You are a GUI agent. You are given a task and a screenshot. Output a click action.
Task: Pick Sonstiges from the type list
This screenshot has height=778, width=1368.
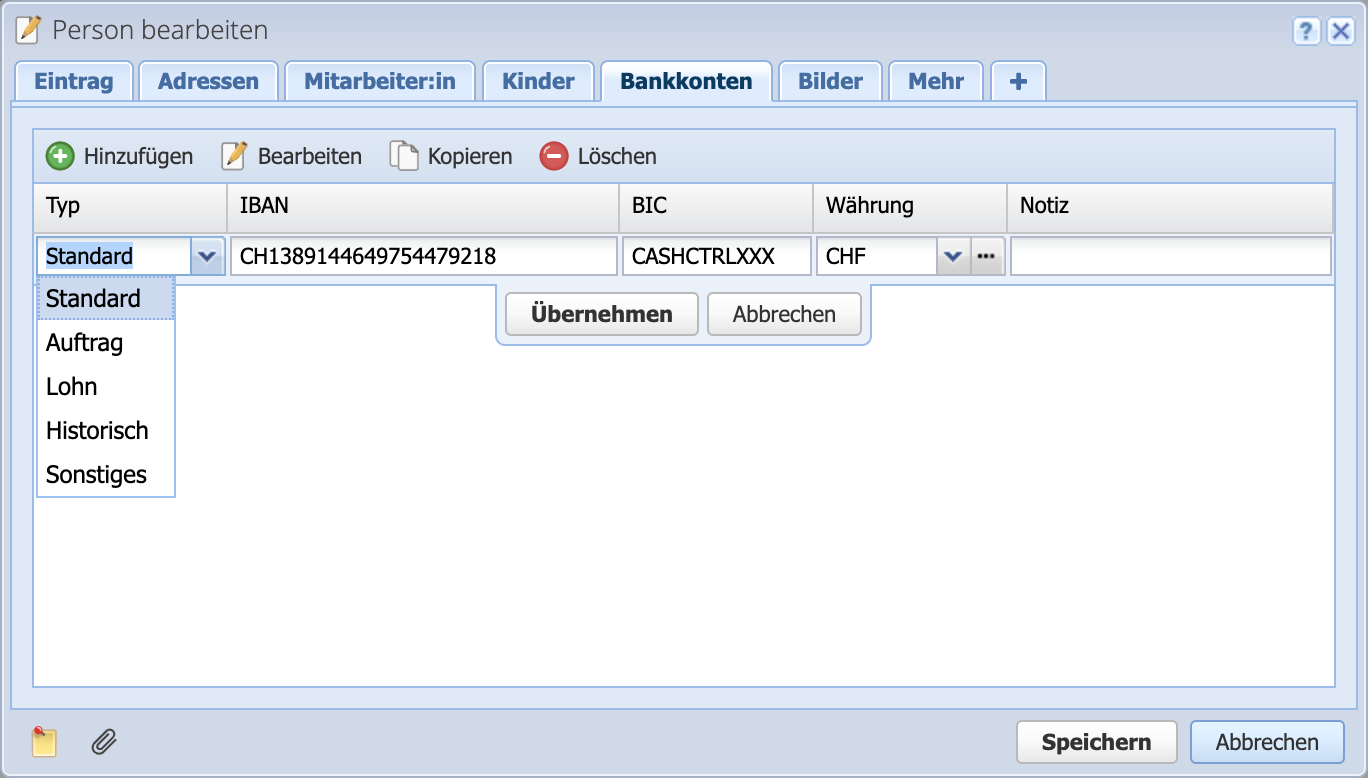tap(96, 475)
